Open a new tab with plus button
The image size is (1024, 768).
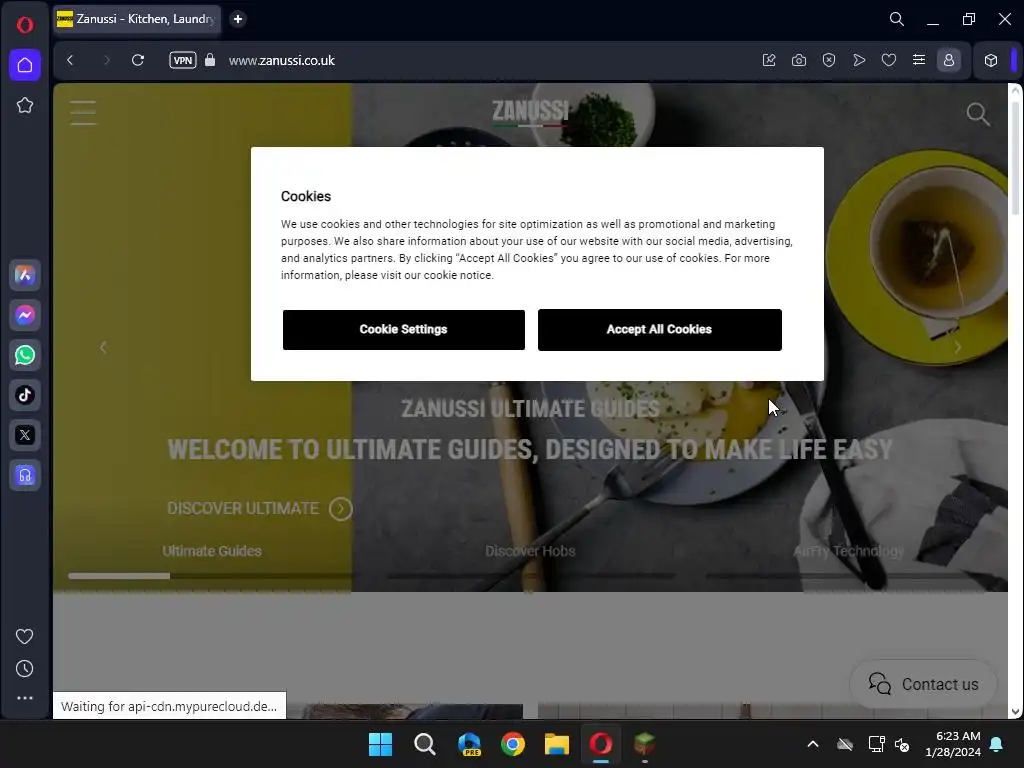point(238,19)
